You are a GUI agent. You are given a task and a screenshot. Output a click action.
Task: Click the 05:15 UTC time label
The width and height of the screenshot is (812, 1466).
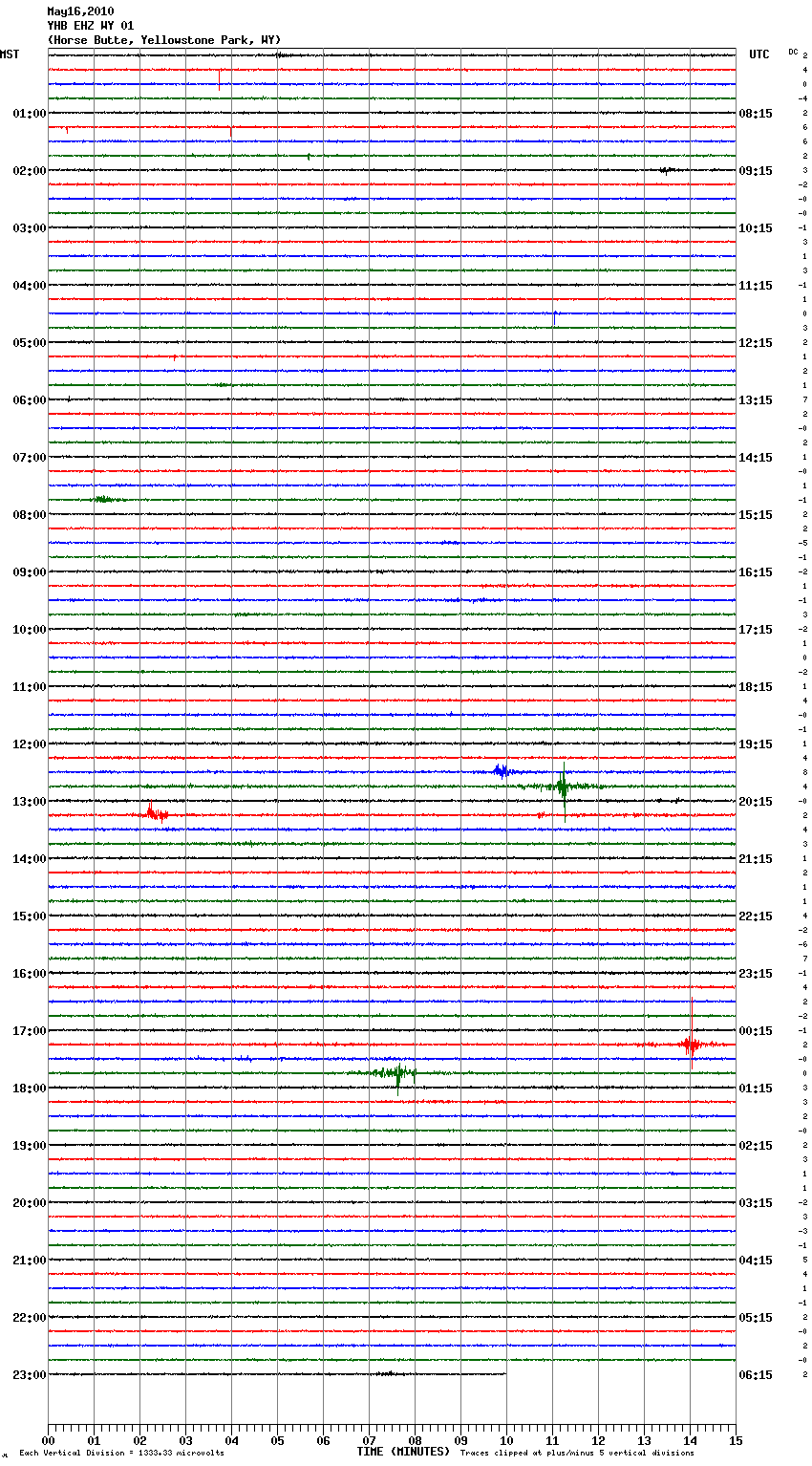[x=756, y=1318]
